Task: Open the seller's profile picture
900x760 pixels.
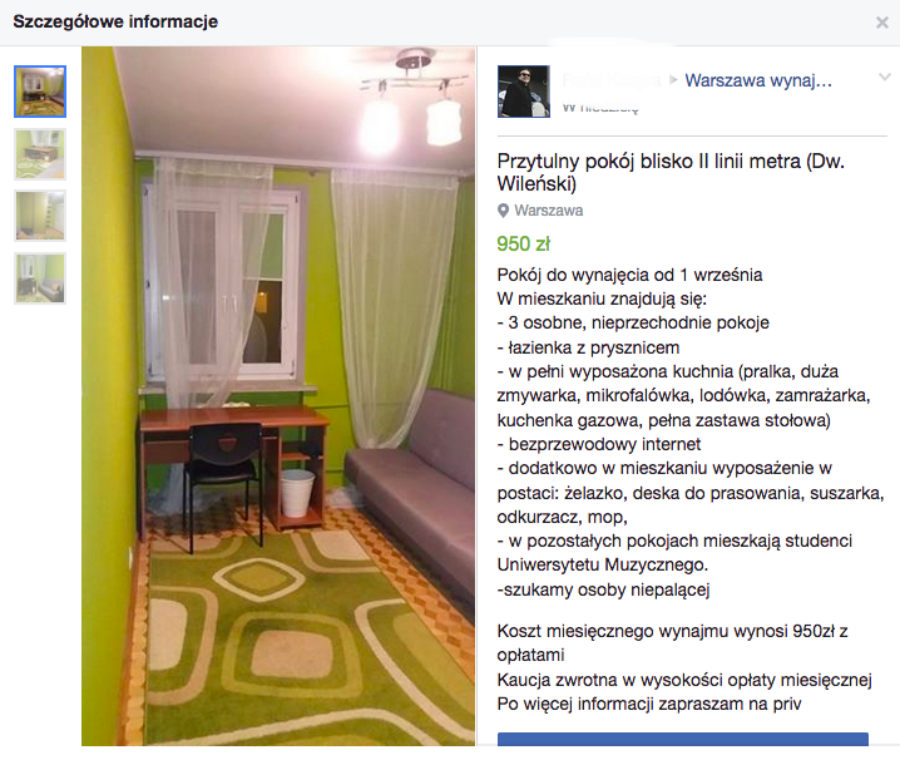Action: click(523, 92)
